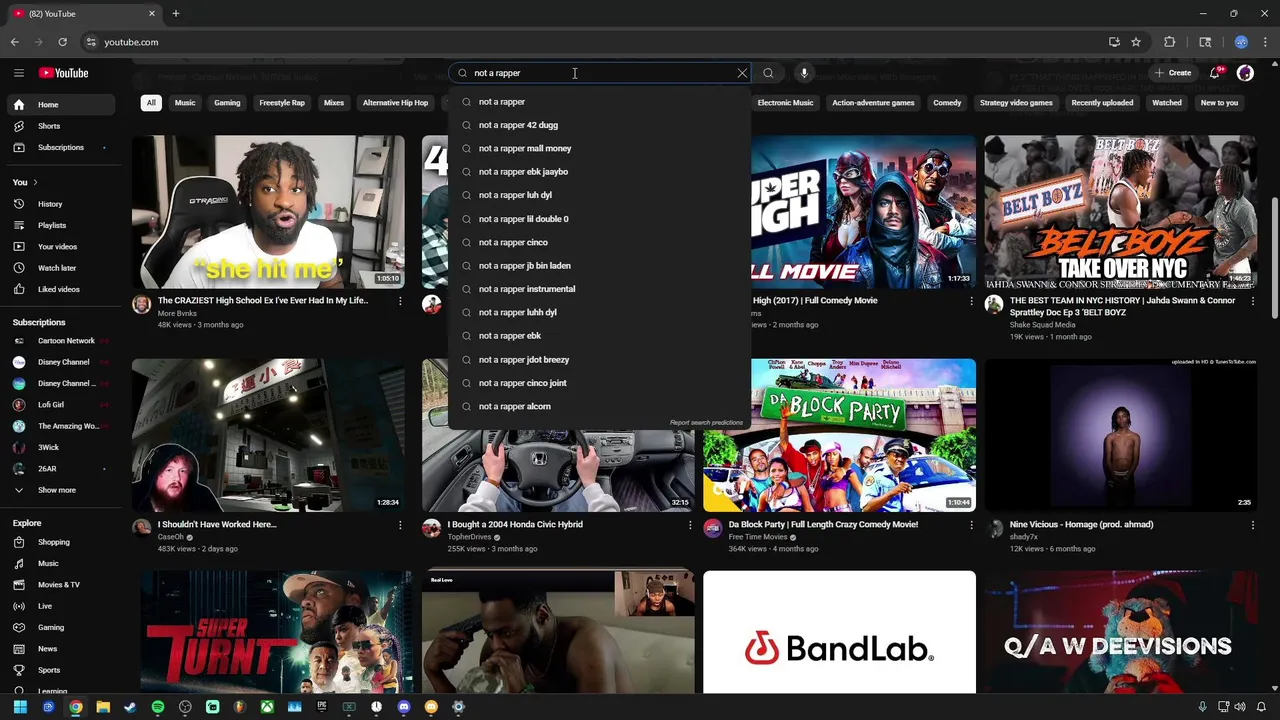The image size is (1280, 720).
Task: Select the Alternative Hip Hop chip
Action: click(395, 103)
